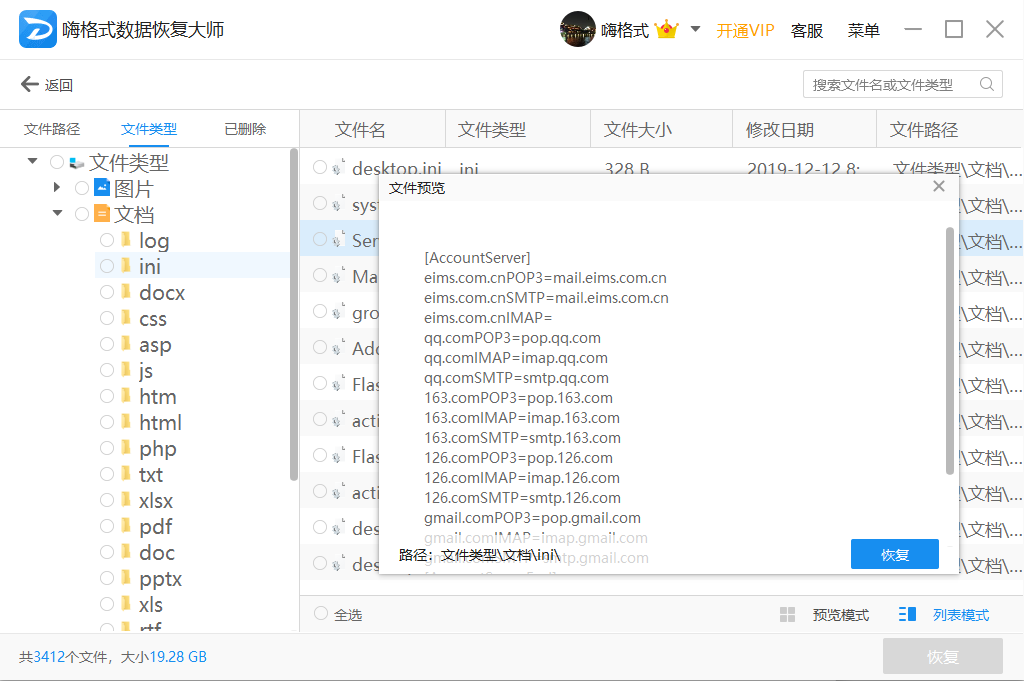This screenshot has height=681, width=1024.
Task: Click the htm folder icon
Action: click(x=126, y=396)
